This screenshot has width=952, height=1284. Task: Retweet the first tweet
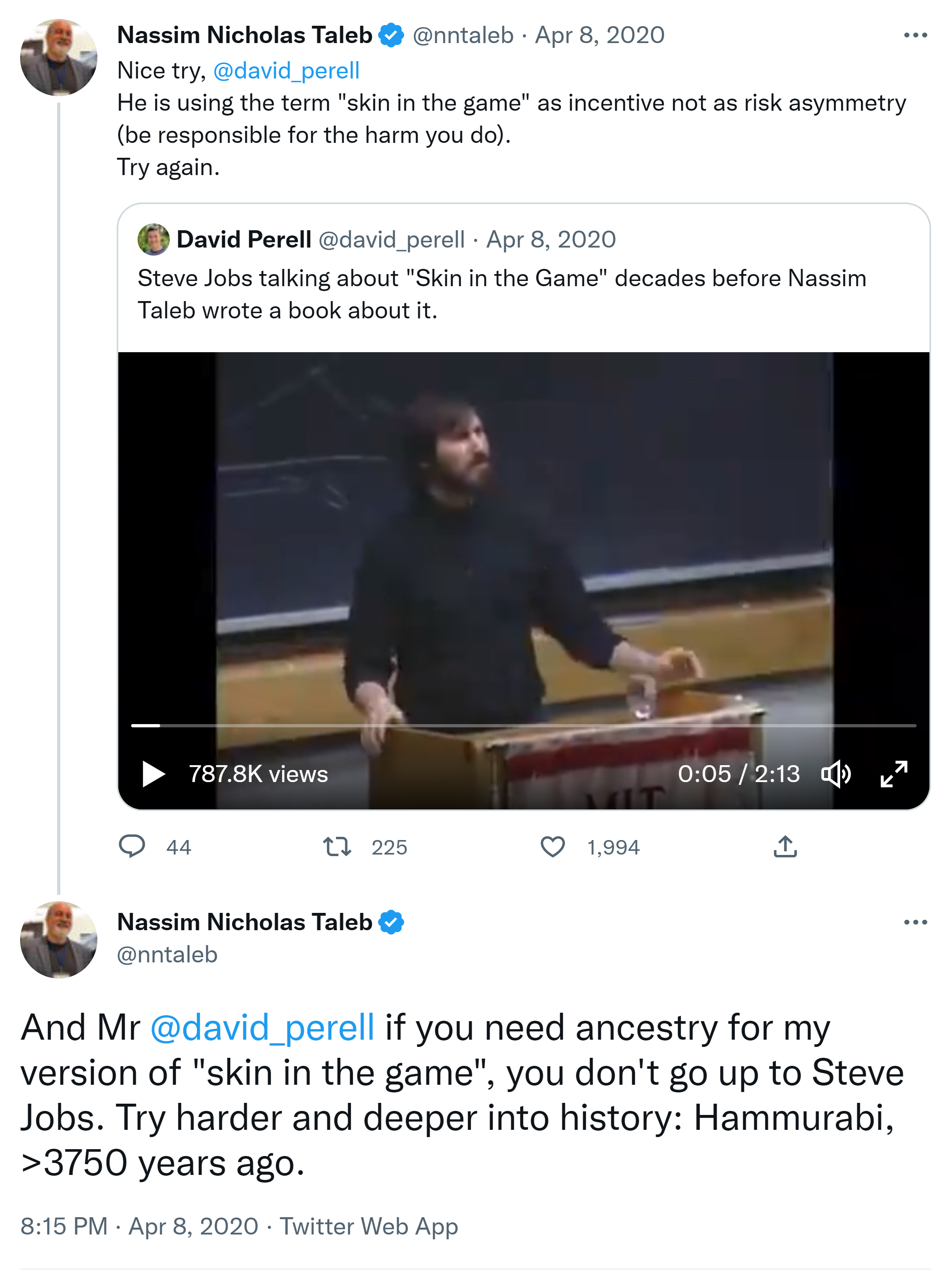pos(337,846)
